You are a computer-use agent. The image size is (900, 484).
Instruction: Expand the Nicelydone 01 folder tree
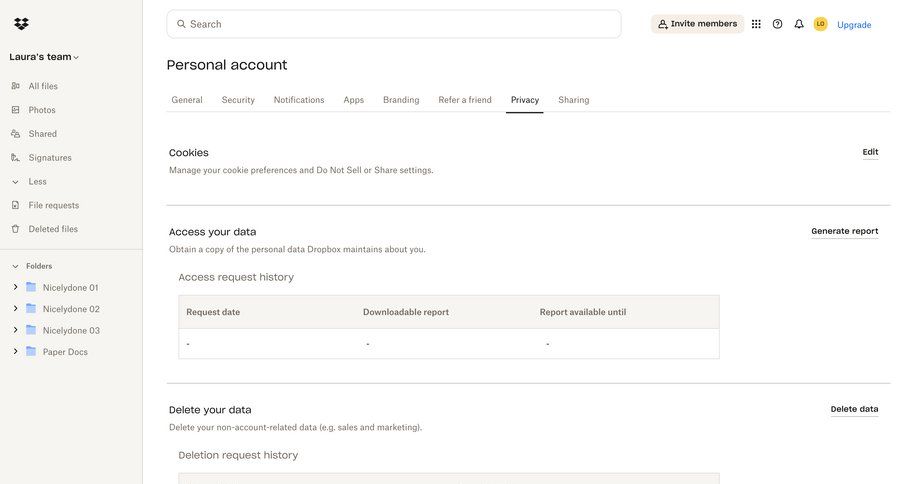(15, 287)
